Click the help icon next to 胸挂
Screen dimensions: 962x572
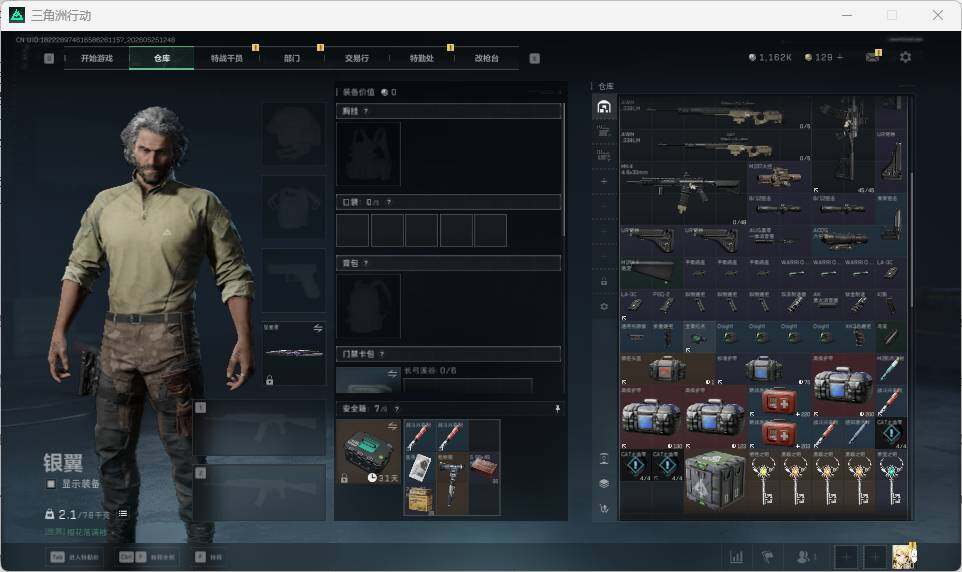coord(366,111)
